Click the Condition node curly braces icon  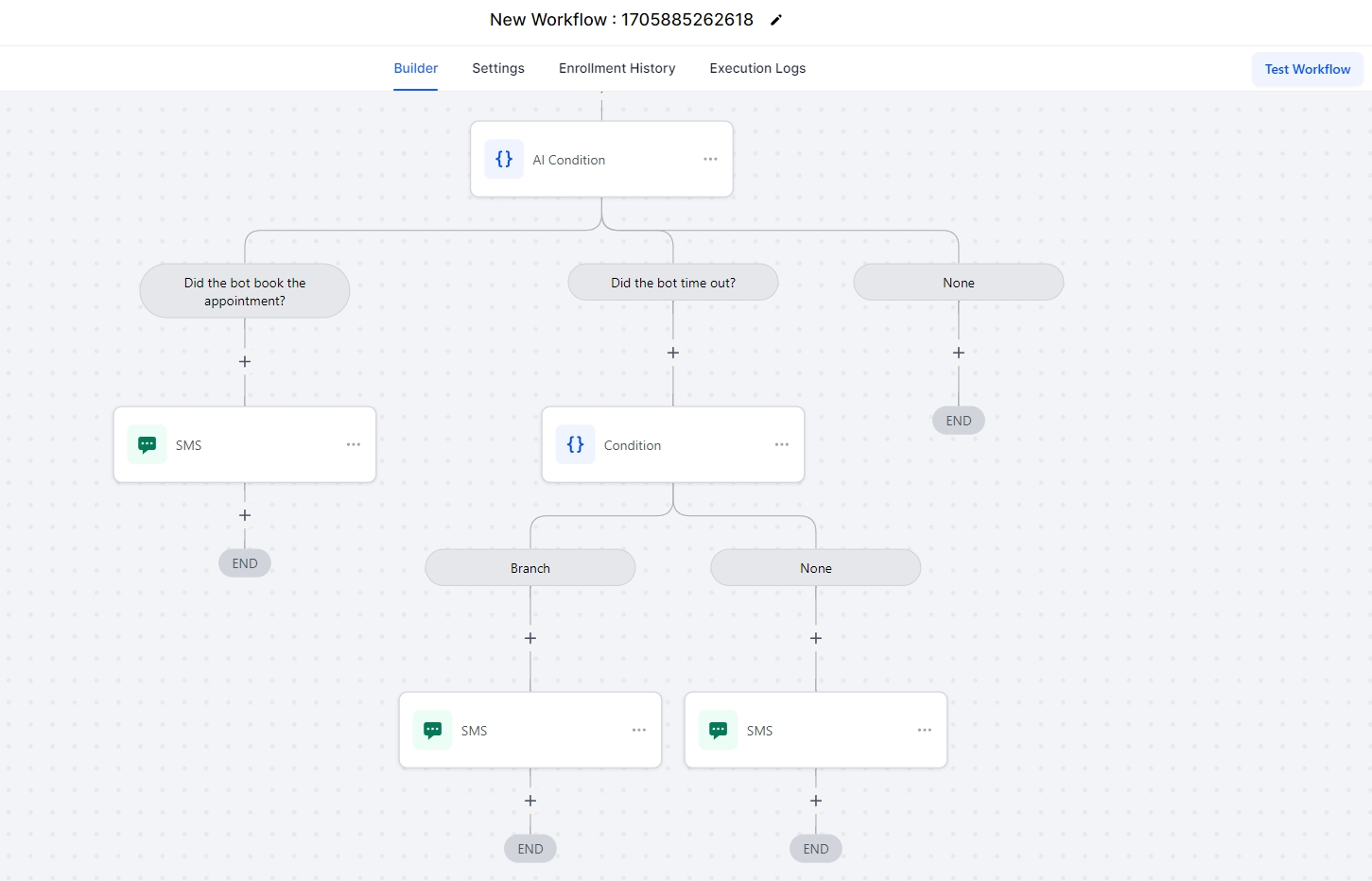(575, 445)
